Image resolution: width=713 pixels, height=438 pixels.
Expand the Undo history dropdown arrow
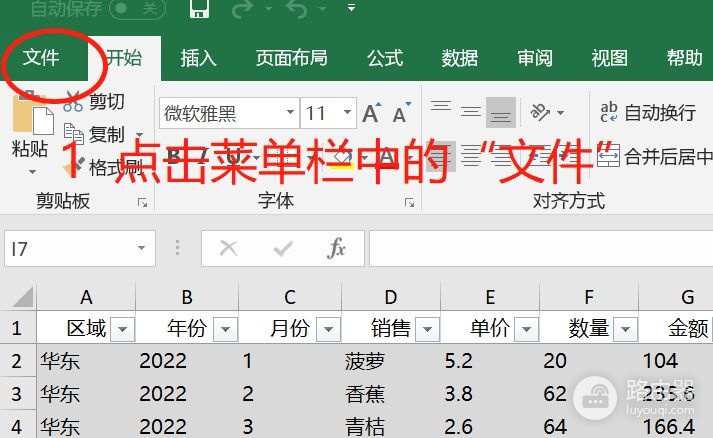322,9
